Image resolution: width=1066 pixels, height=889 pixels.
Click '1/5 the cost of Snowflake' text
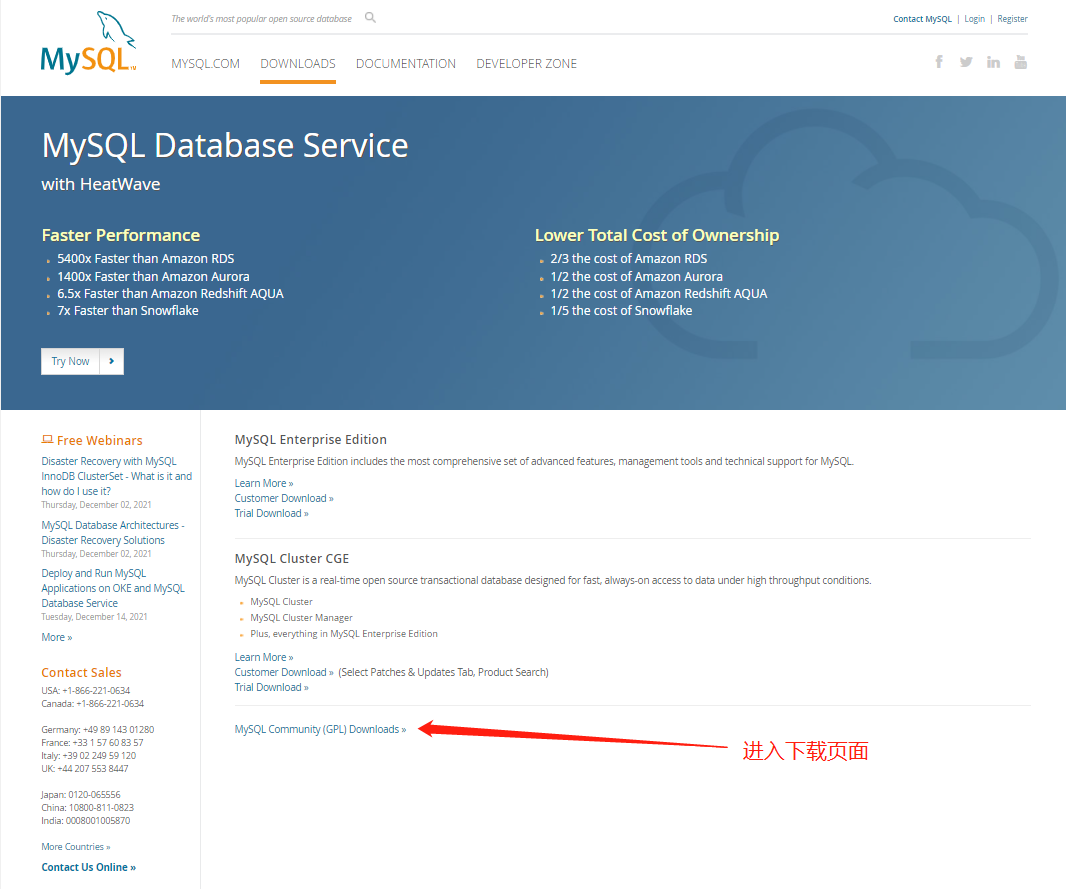621,311
